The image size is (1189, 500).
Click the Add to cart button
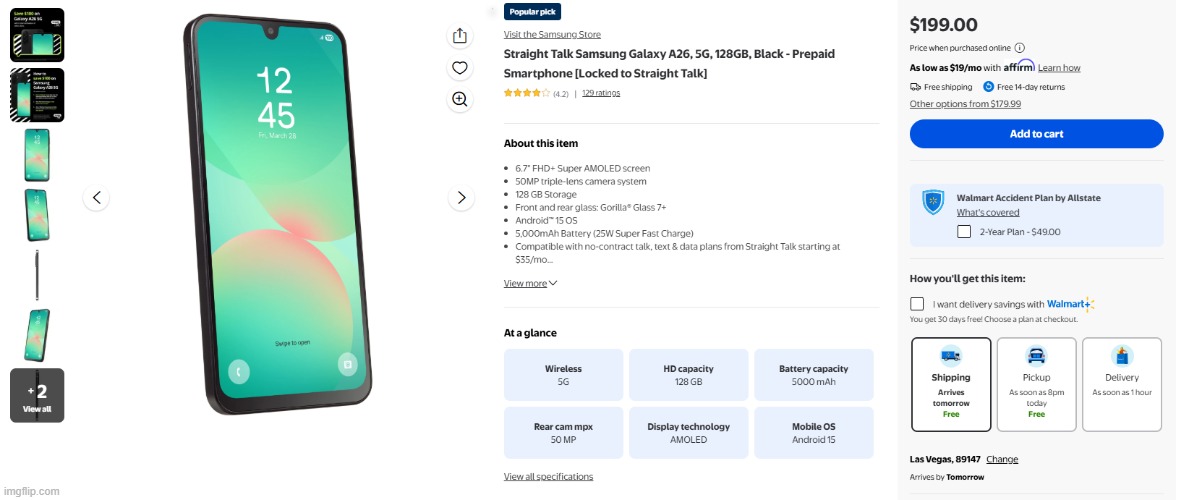pos(1036,134)
